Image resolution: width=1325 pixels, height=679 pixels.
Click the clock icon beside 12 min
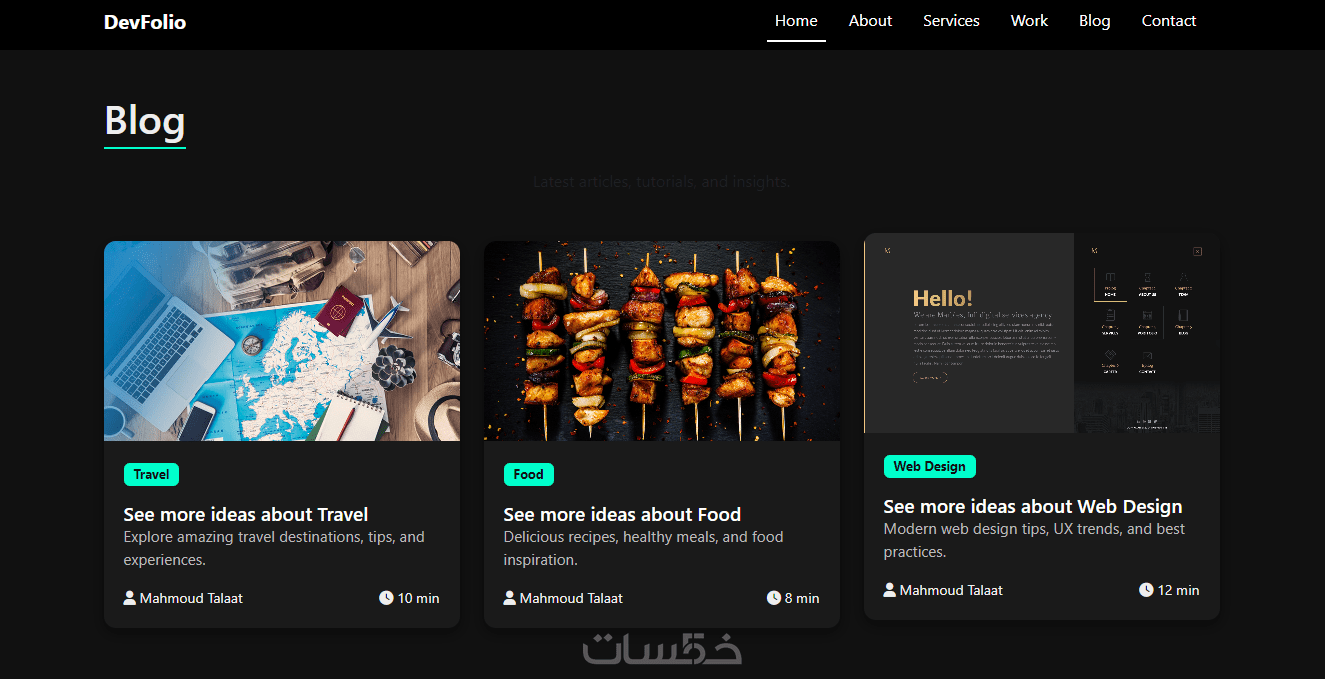(x=1146, y=590)
